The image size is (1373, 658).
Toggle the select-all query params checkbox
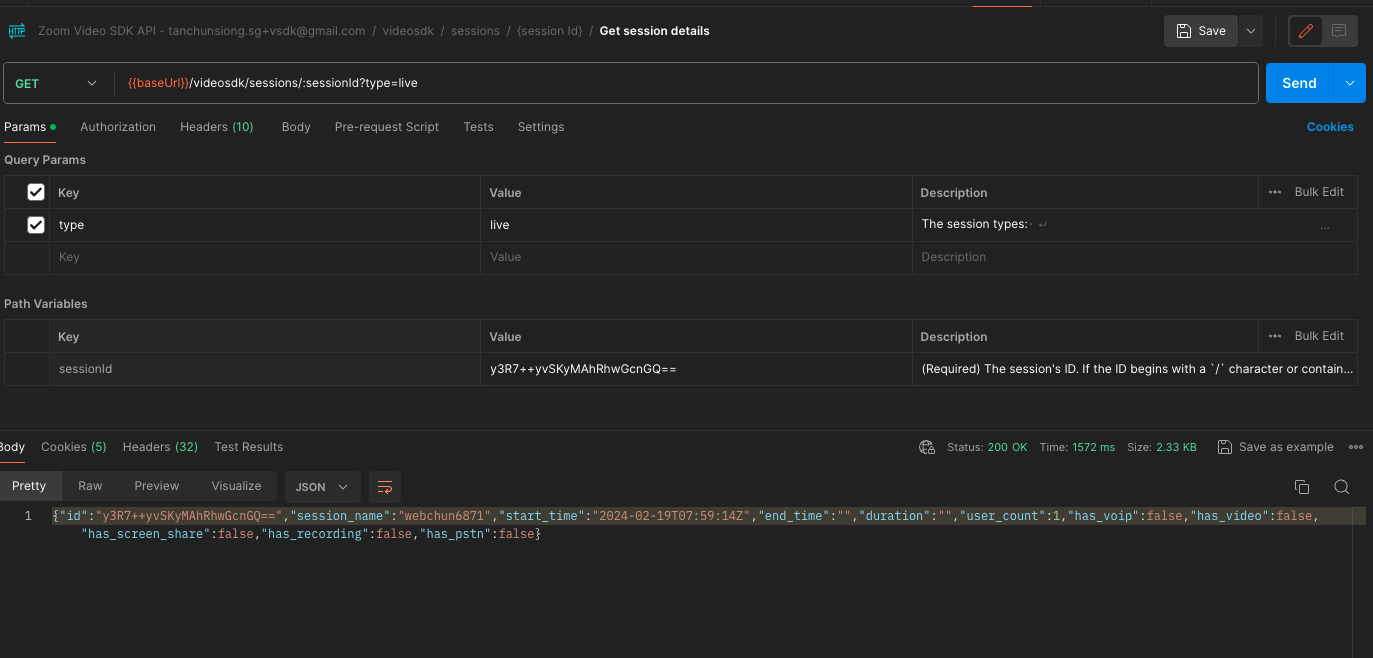tap(36, 192)
